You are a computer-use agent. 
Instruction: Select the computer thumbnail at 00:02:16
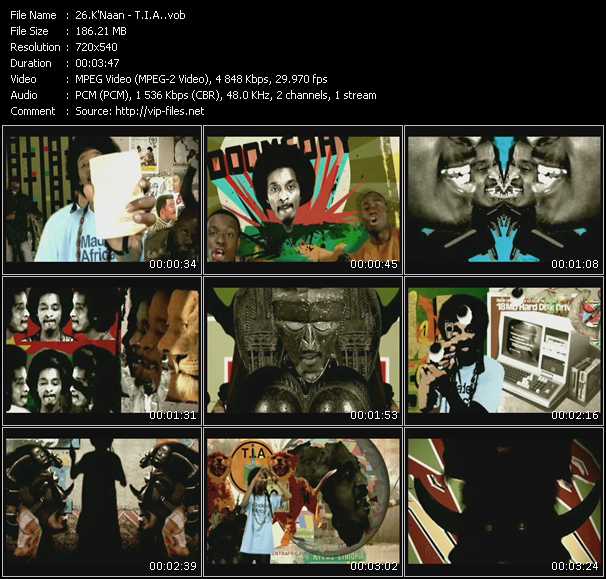504,351
